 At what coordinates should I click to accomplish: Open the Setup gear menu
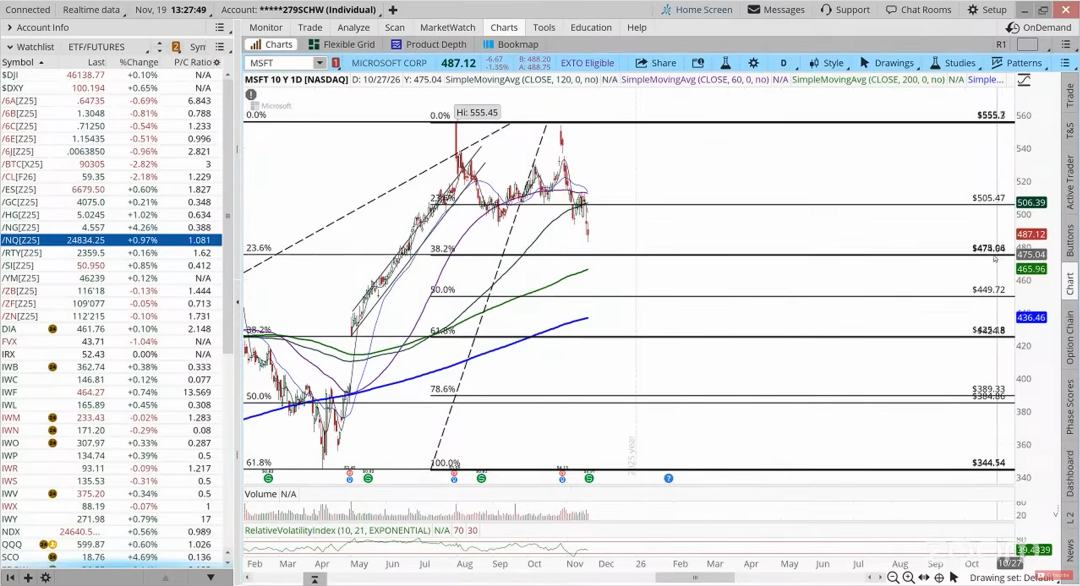click(x=987, y=10)
